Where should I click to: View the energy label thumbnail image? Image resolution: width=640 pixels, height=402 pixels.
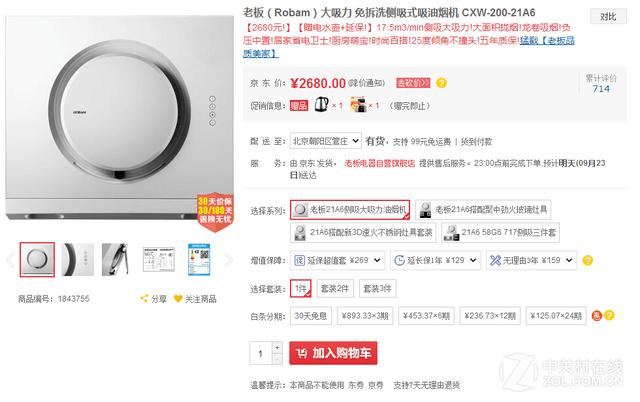click(199, 260)
